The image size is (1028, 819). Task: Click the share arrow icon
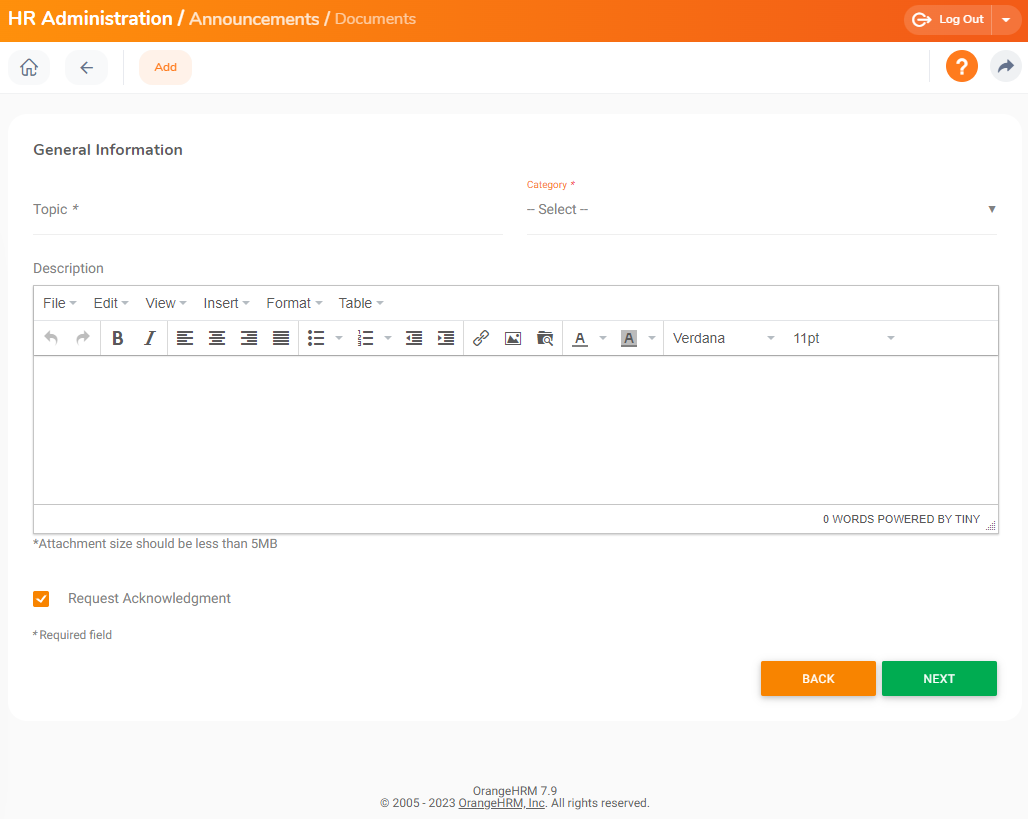click(1005, 67)
